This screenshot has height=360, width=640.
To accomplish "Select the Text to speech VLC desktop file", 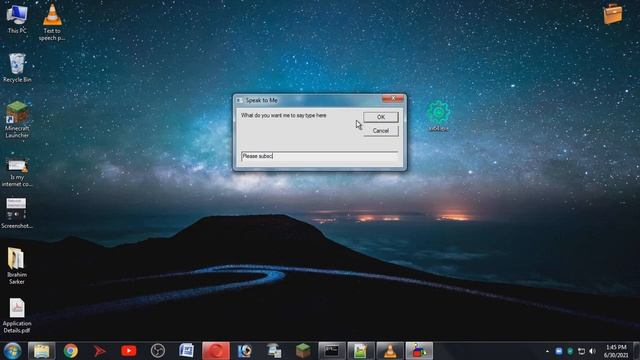I will (52, 22).
